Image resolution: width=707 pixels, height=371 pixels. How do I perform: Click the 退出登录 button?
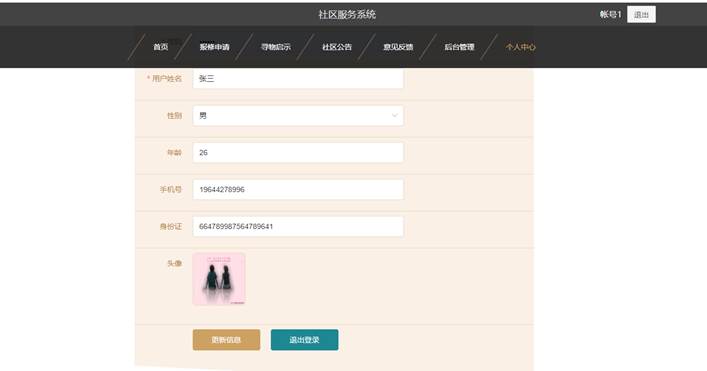point(304,339)
